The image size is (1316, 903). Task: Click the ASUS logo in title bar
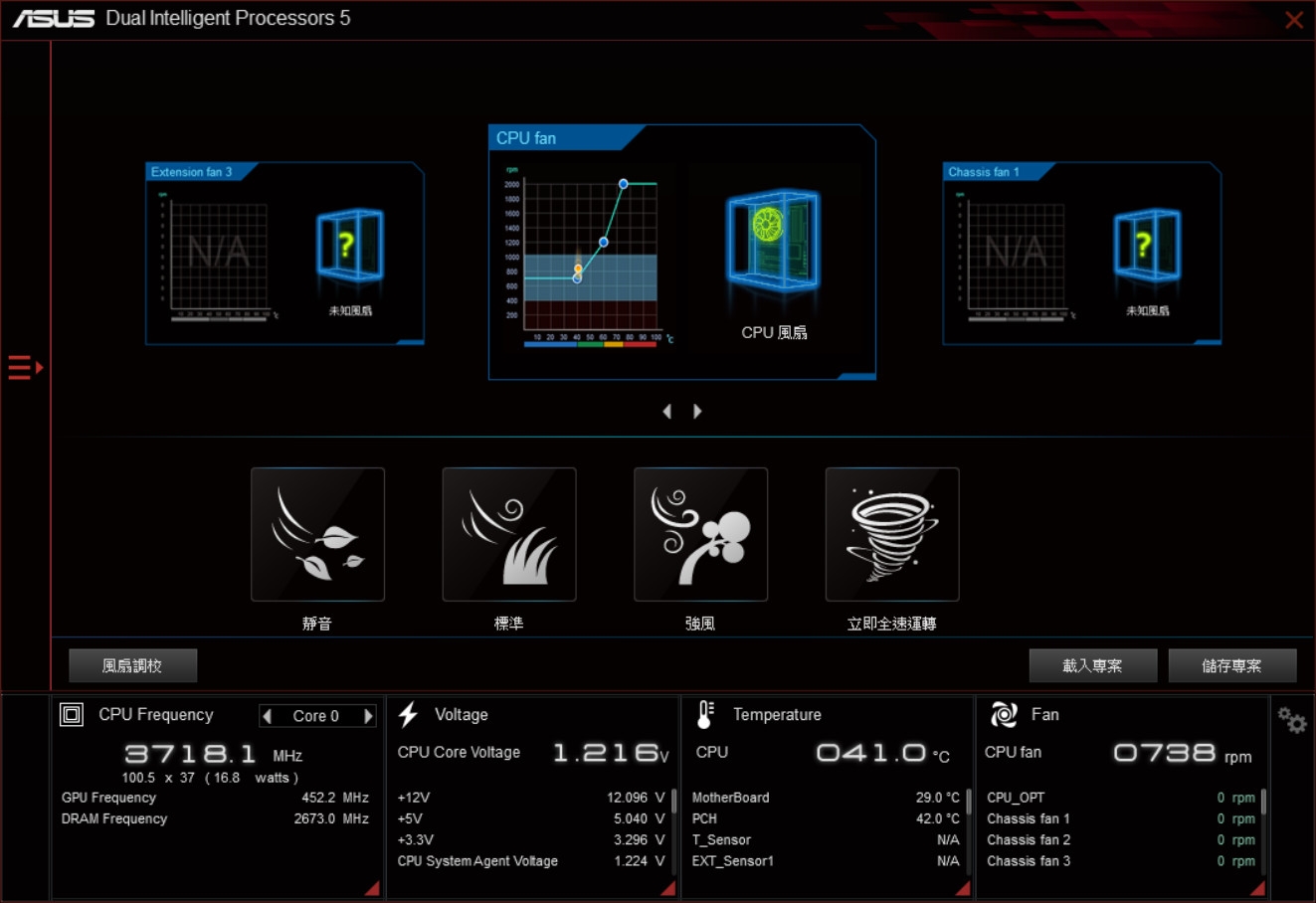click(54, 19)
